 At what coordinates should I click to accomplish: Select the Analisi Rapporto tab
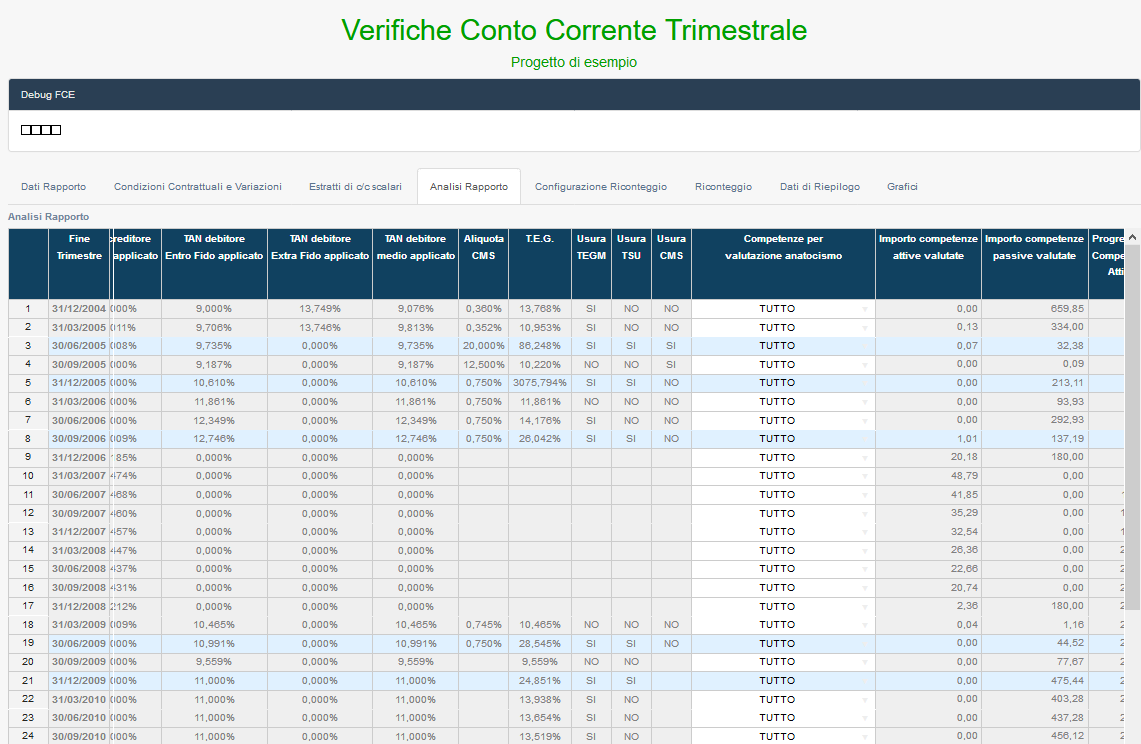[x=469, y=186]
